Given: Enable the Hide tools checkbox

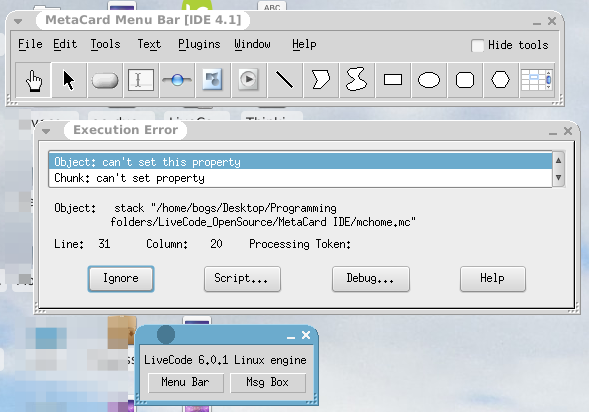Looking at the screenshot, I should (x=477, y=45).
